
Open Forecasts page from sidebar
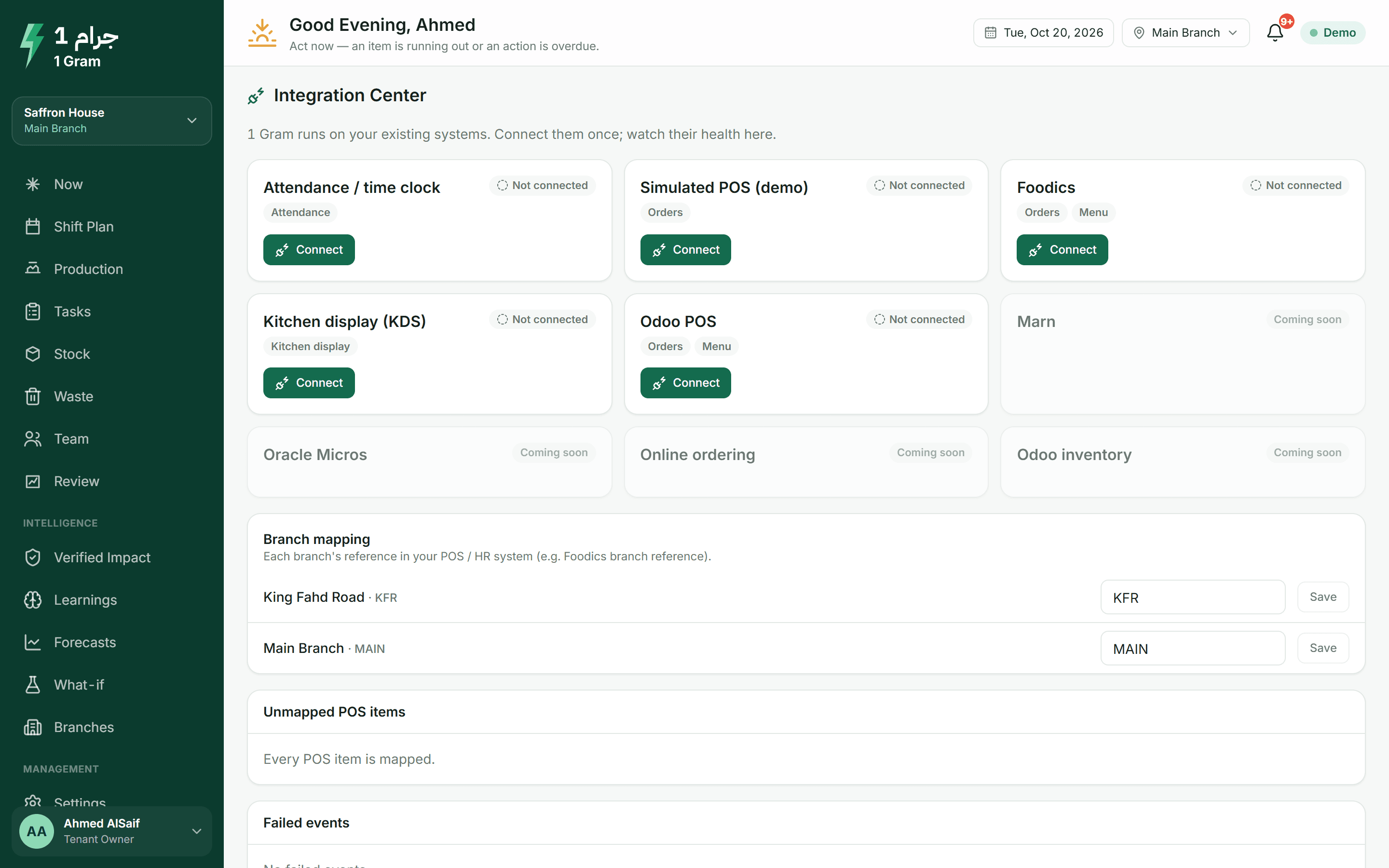[112, 642]
